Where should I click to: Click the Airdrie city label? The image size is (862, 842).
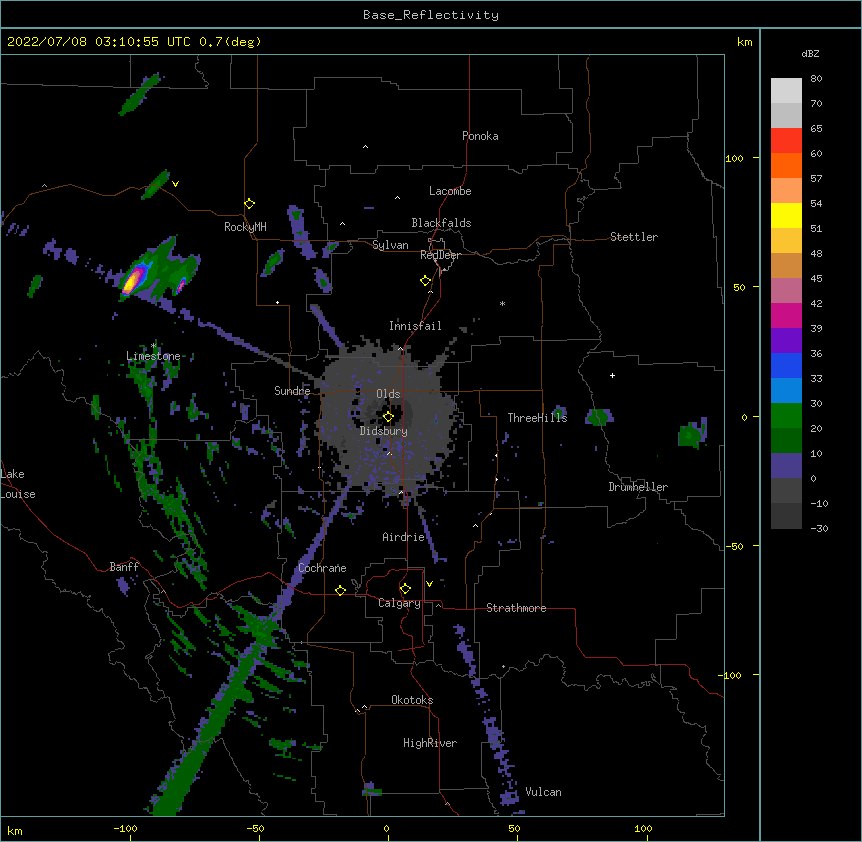tap(404, 537)
